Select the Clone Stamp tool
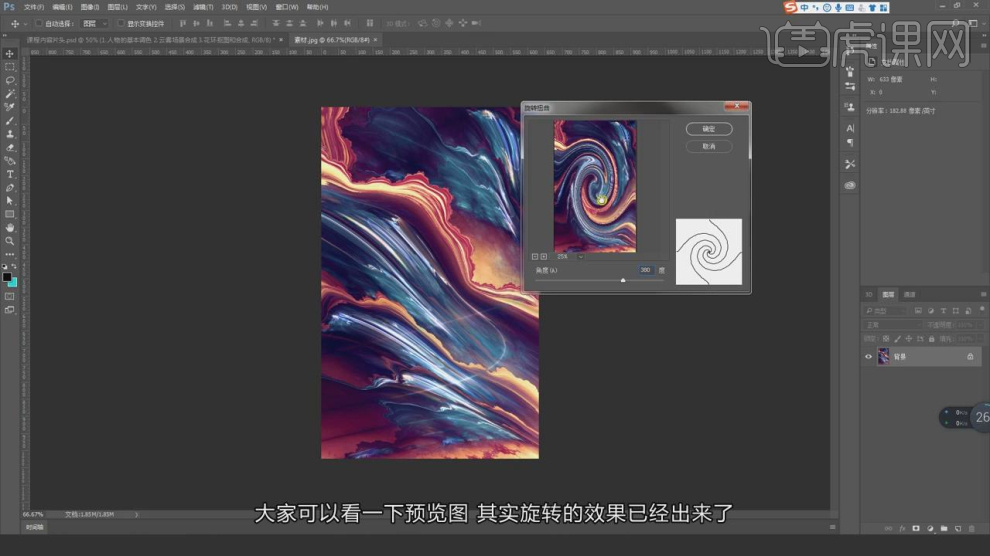The height and width of the screenshot is (556, 990). [9, 134]
